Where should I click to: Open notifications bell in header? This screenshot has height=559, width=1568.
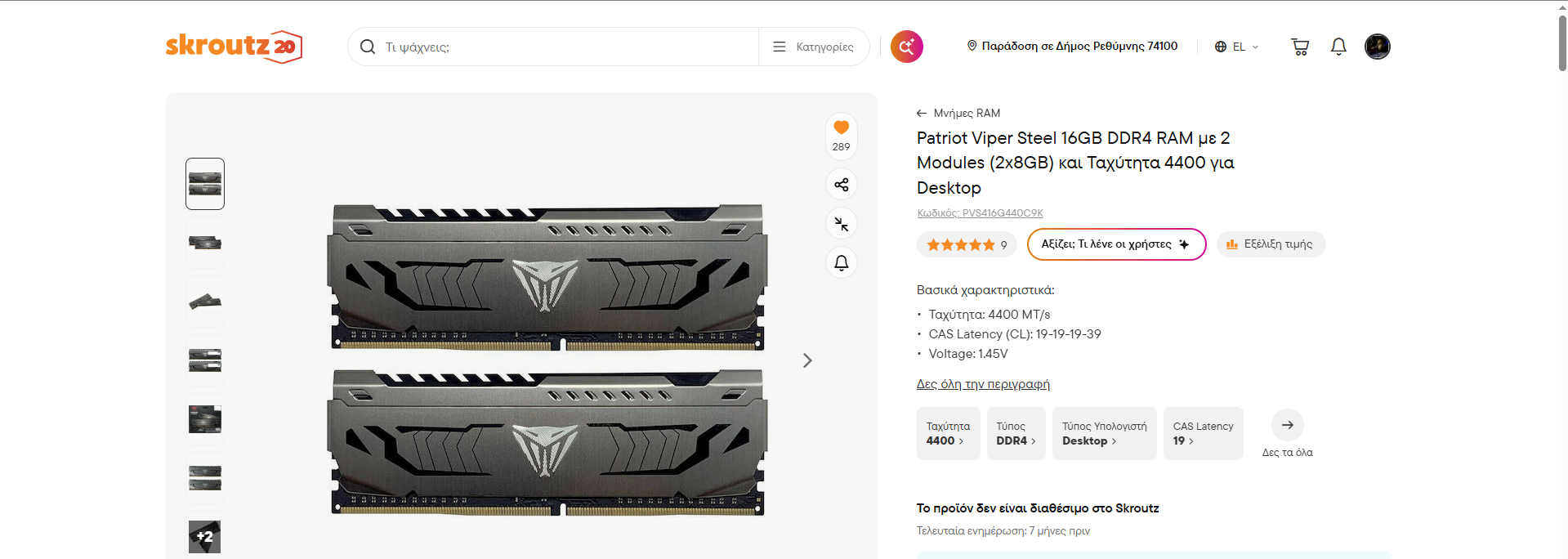click(x=1338, y=47)
